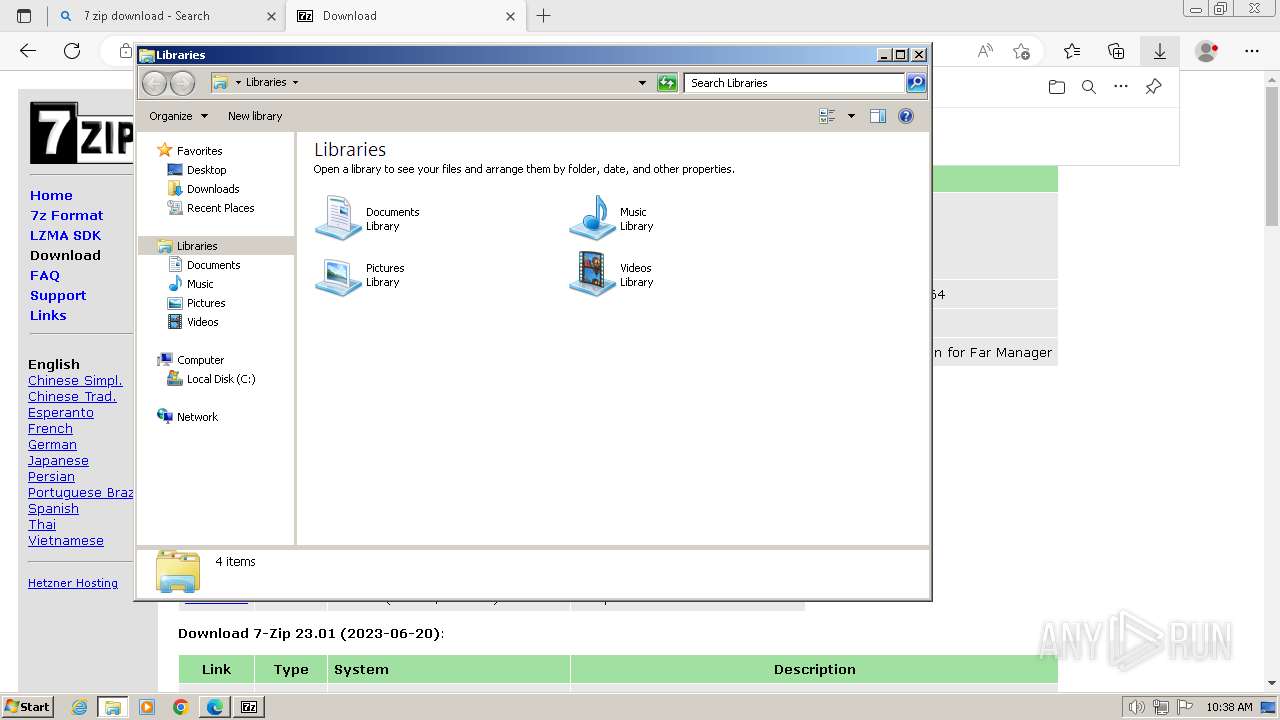Open browser Settings and more menu
The image size is (1280, 720).
[x=1252, y=51]
